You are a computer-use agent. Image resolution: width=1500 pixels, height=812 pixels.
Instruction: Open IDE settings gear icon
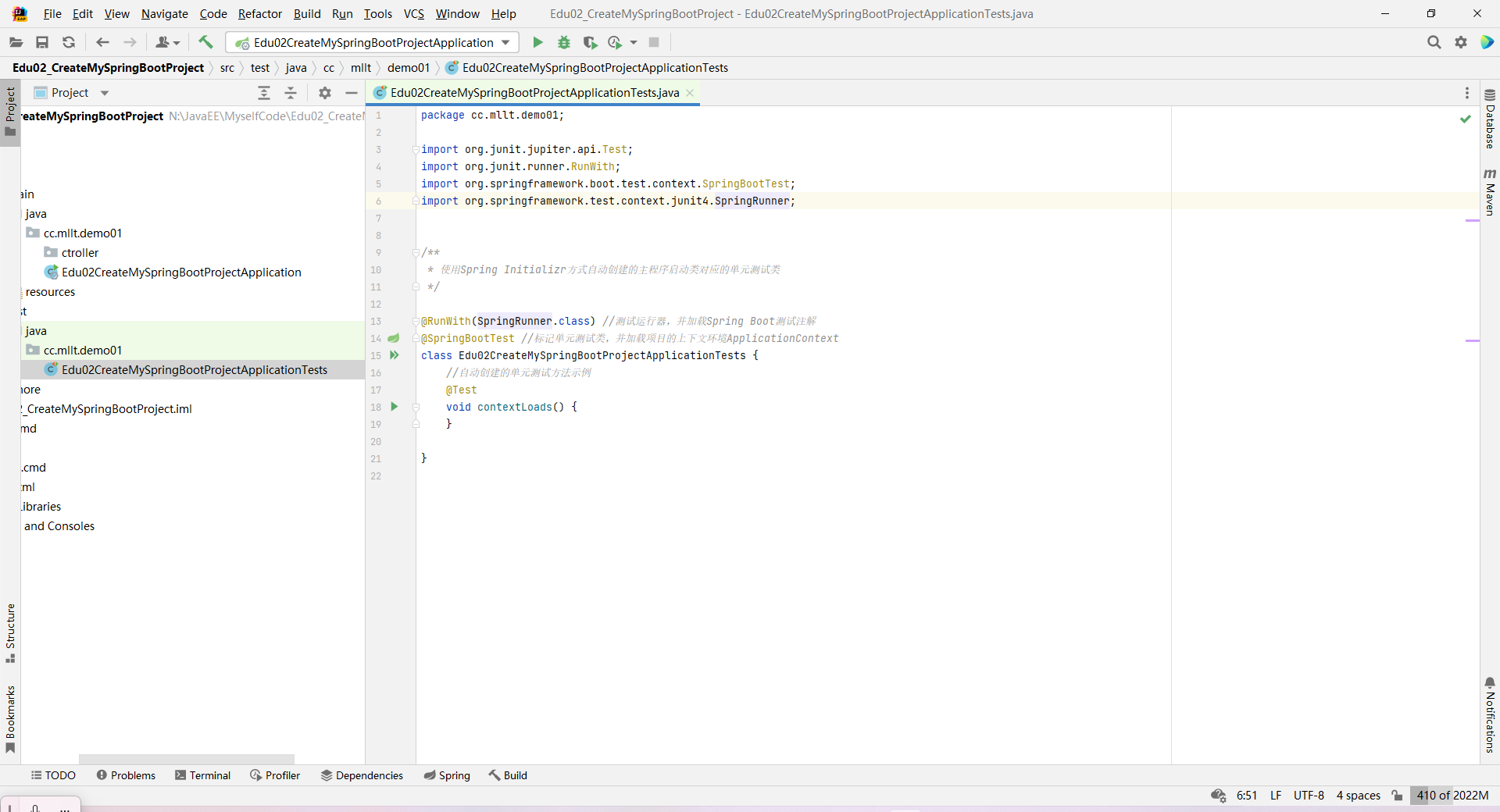point(1460,42)
